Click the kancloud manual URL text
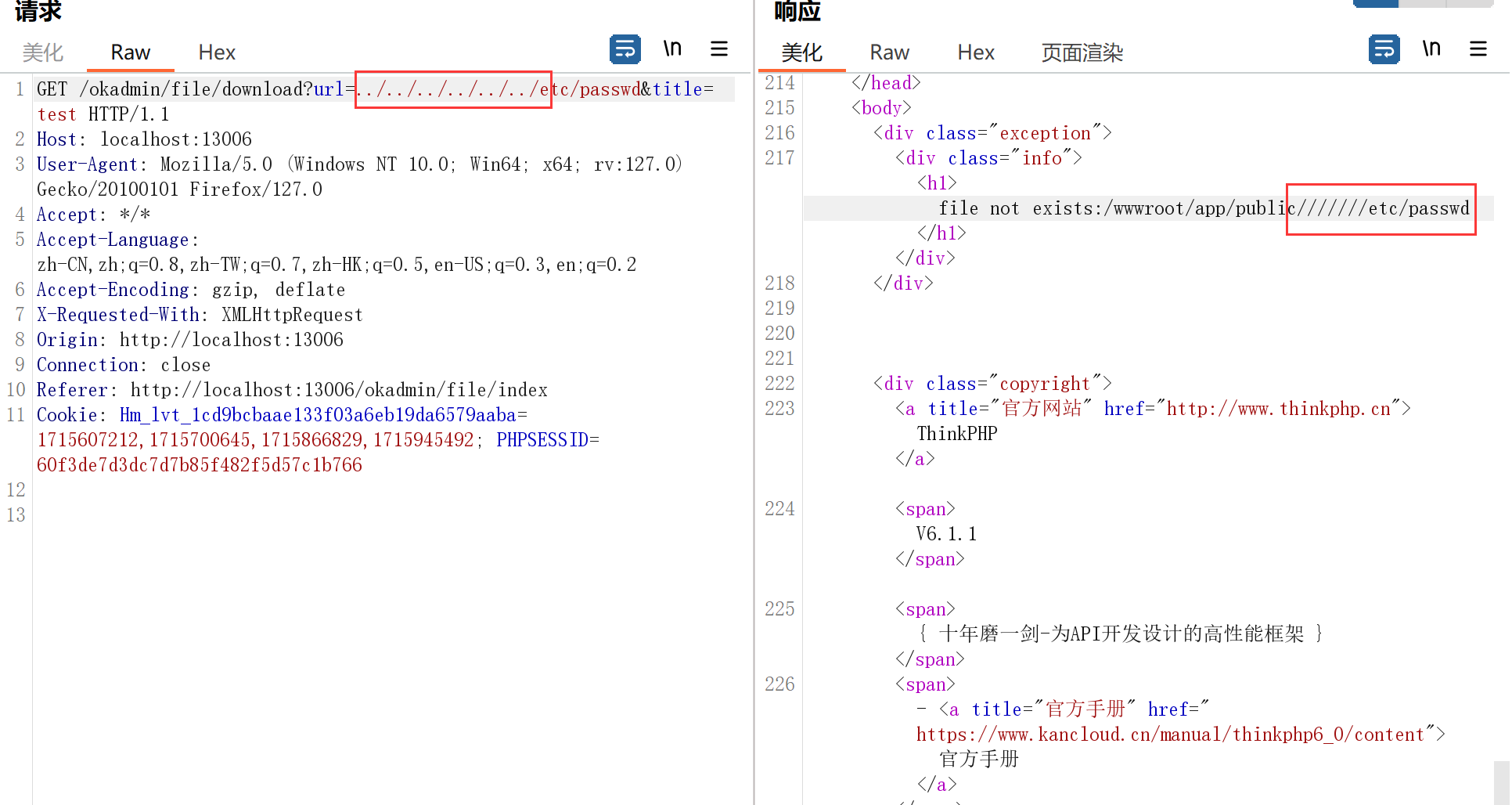The image size is (1512, 805). click(1170, 735)
